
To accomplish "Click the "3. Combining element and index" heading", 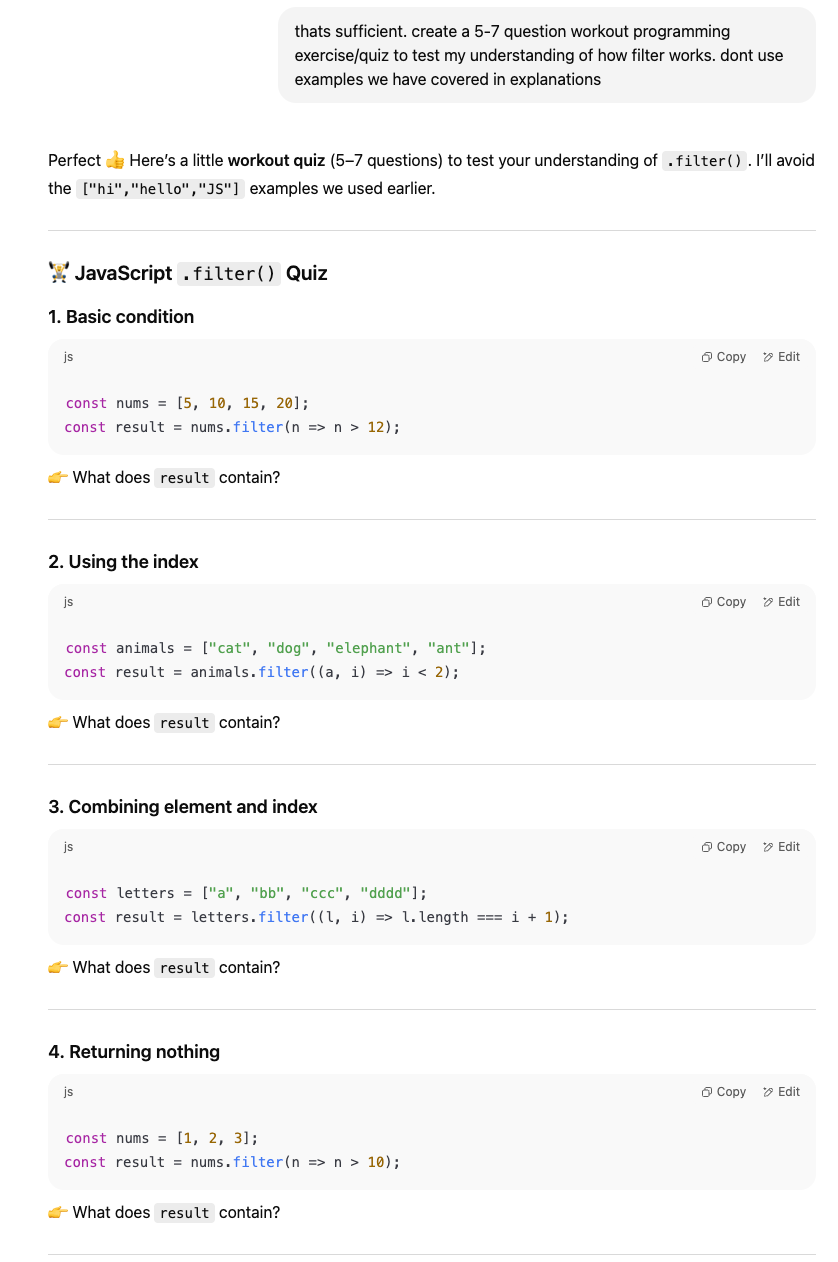I will click(183, 807).
